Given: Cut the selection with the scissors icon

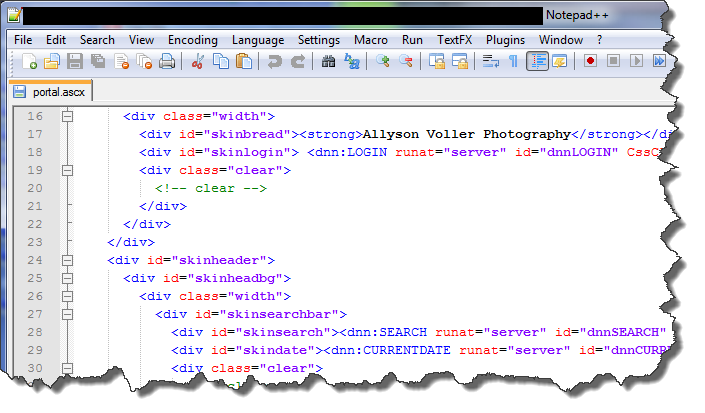Looking at the screenshot, I should click(198, 62).
